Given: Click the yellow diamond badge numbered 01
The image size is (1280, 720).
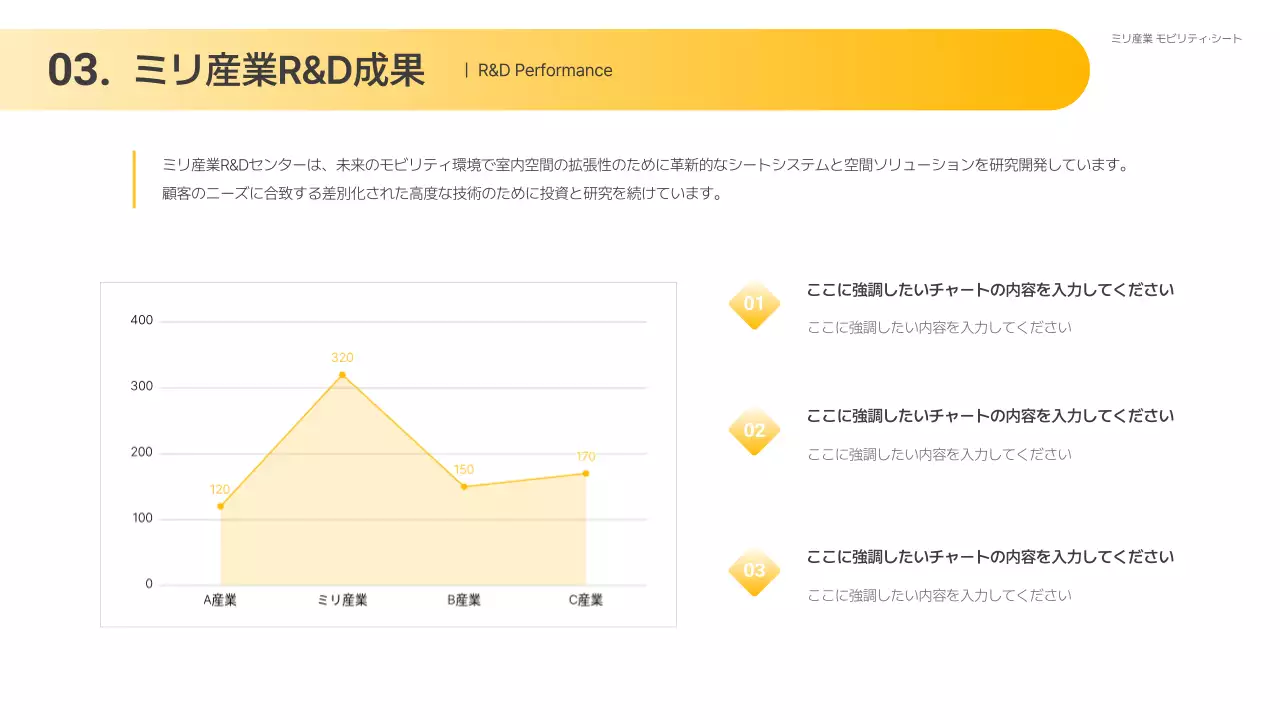Looking at the screenshot, I should [x=754, y=304].
